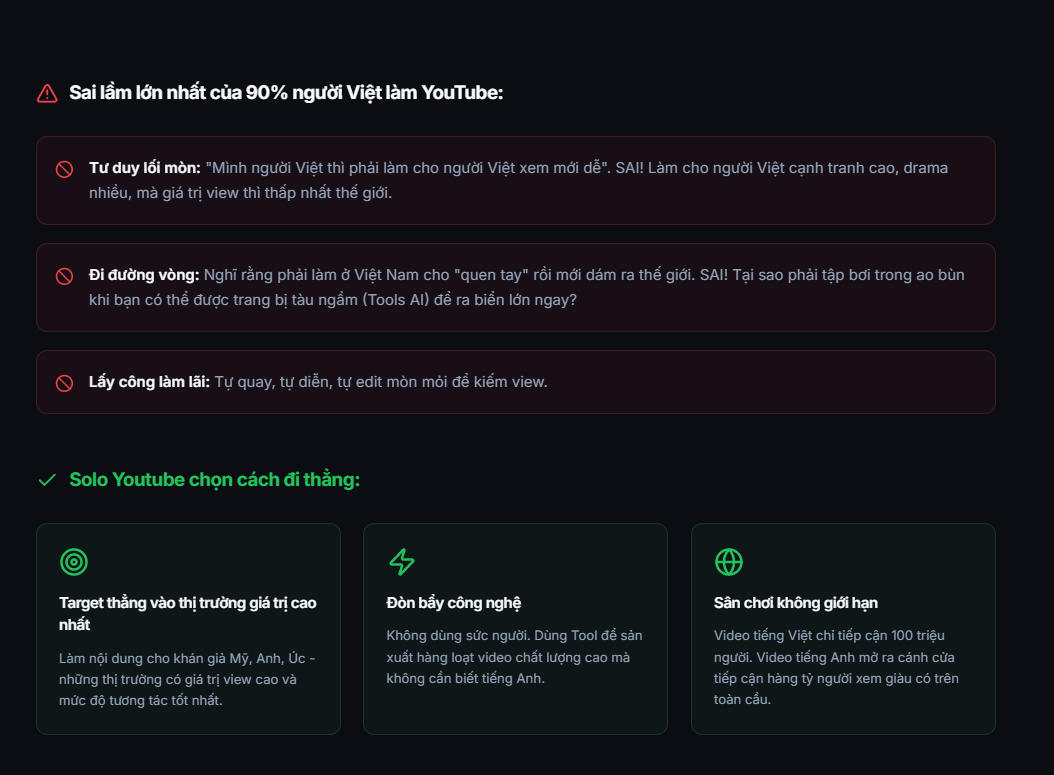Click the prohibition icon beside "Đi đường vòng"

click(64, 276)
